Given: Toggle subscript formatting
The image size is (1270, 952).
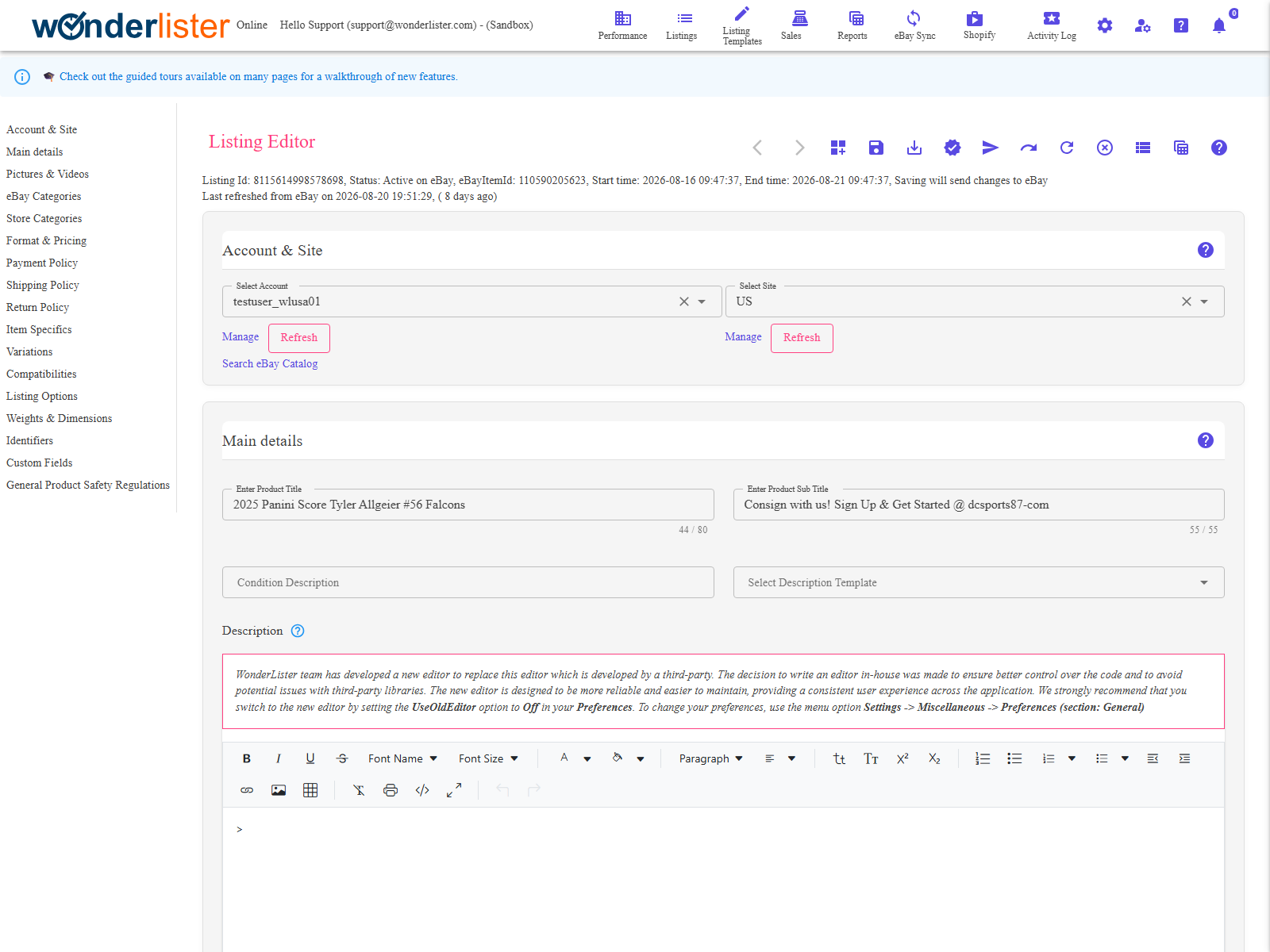Looking at the screenshot, I should coord(934,758).
